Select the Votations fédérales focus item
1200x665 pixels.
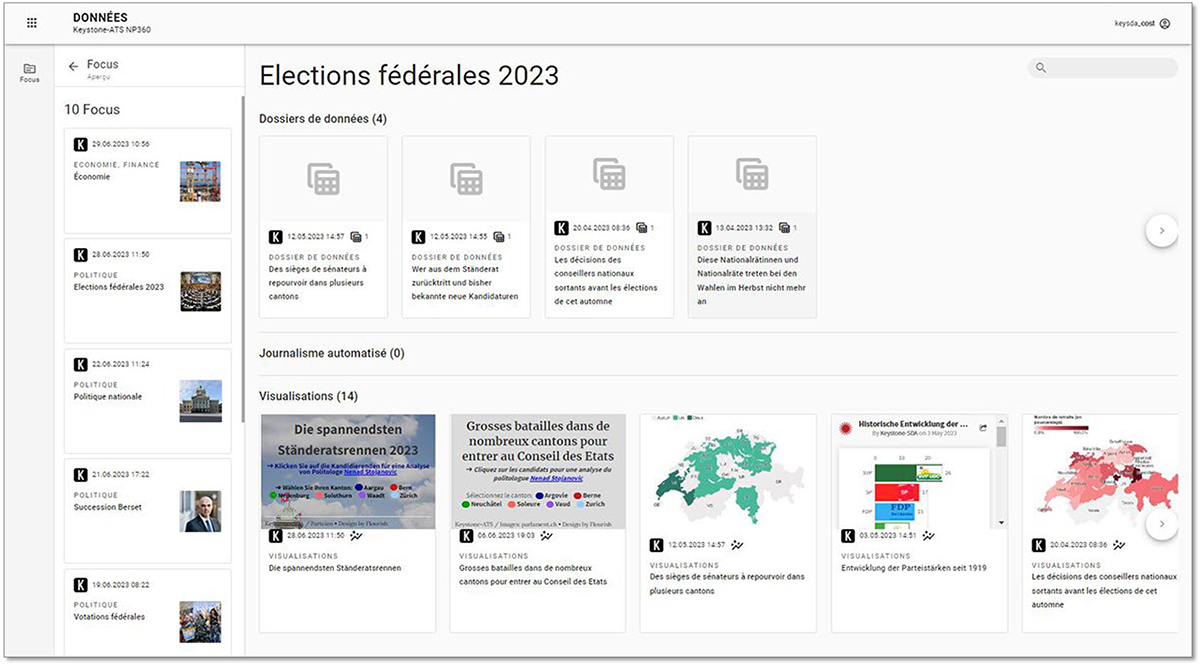148,611
